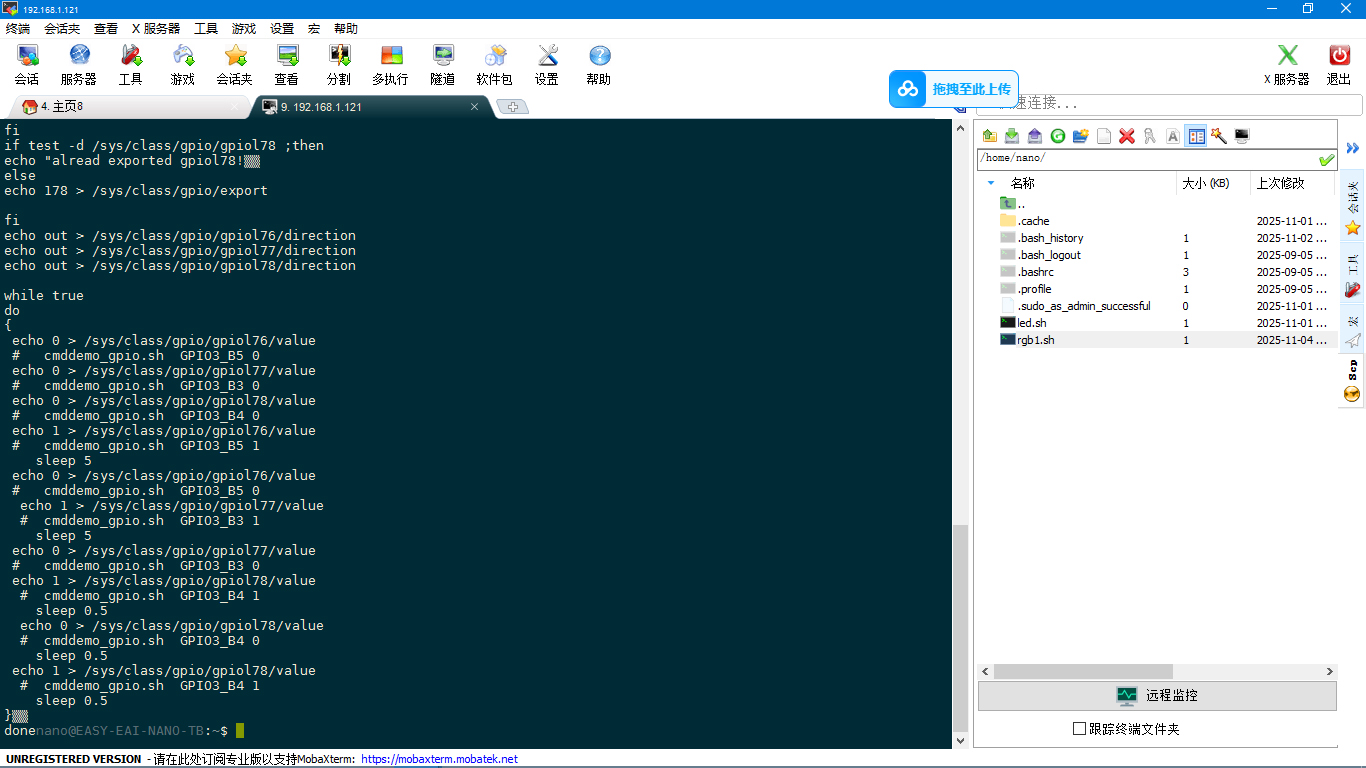The height and width of the screenshot is (768, 1366).
Task: Create new folder in SFTP browser
Action: [x=1080, y=136]
